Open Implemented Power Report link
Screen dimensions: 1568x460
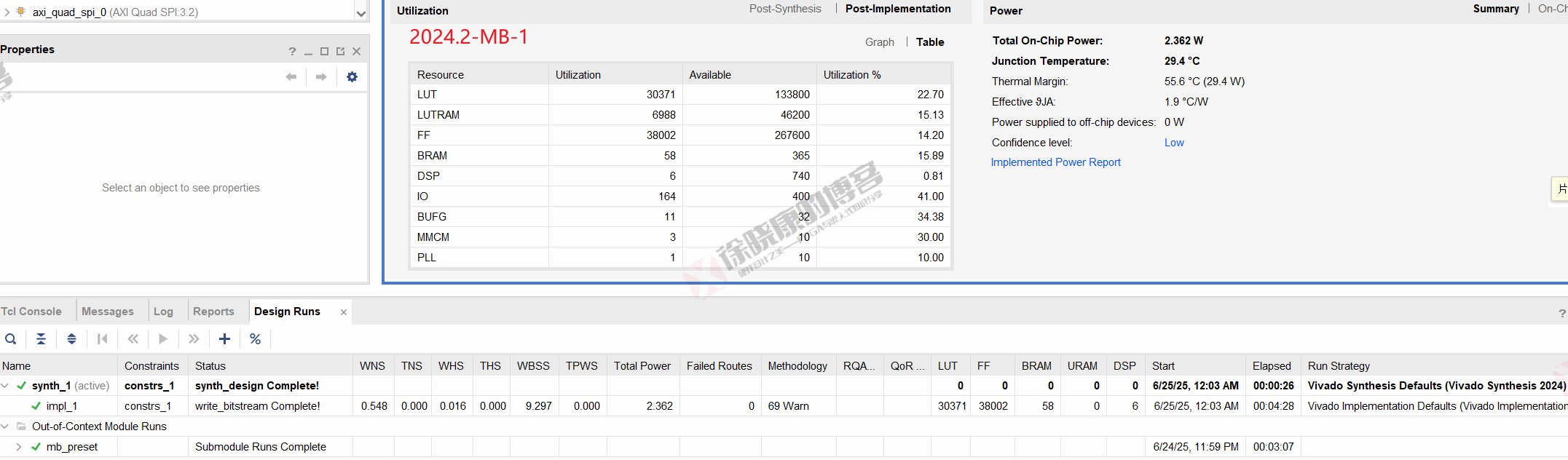pyautogui.click(x=1056, y=162)
